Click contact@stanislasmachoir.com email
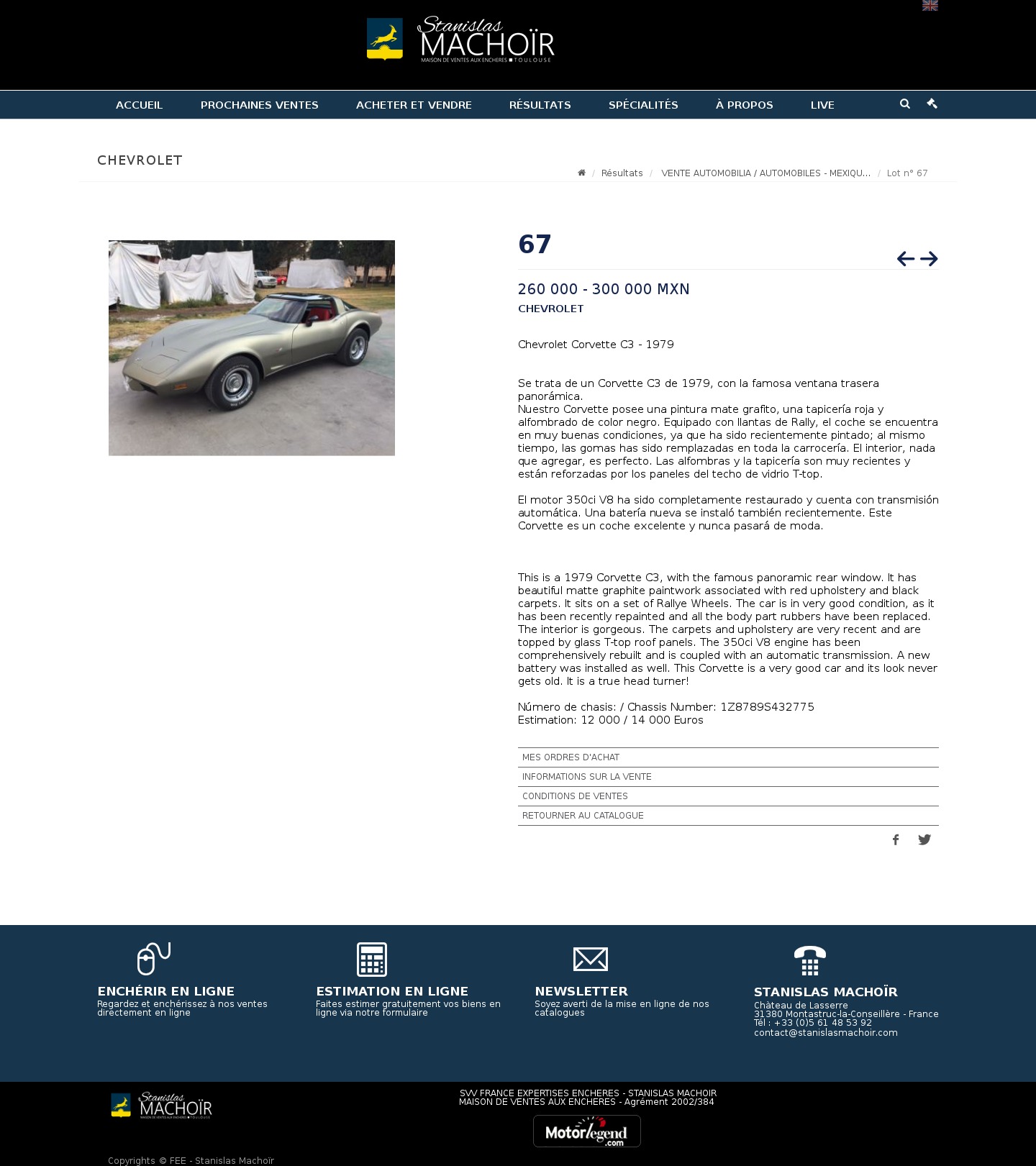The height and width of the screenshot is (1166, 1036). point(826,1033)
